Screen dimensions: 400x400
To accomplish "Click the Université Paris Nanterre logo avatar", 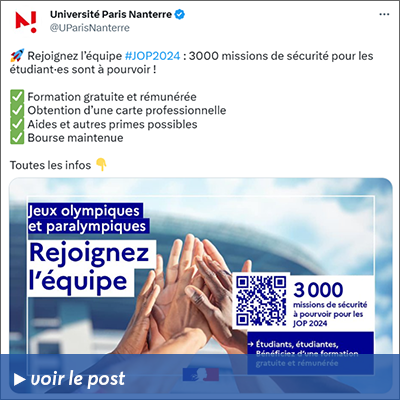I will tap(26, 21).
